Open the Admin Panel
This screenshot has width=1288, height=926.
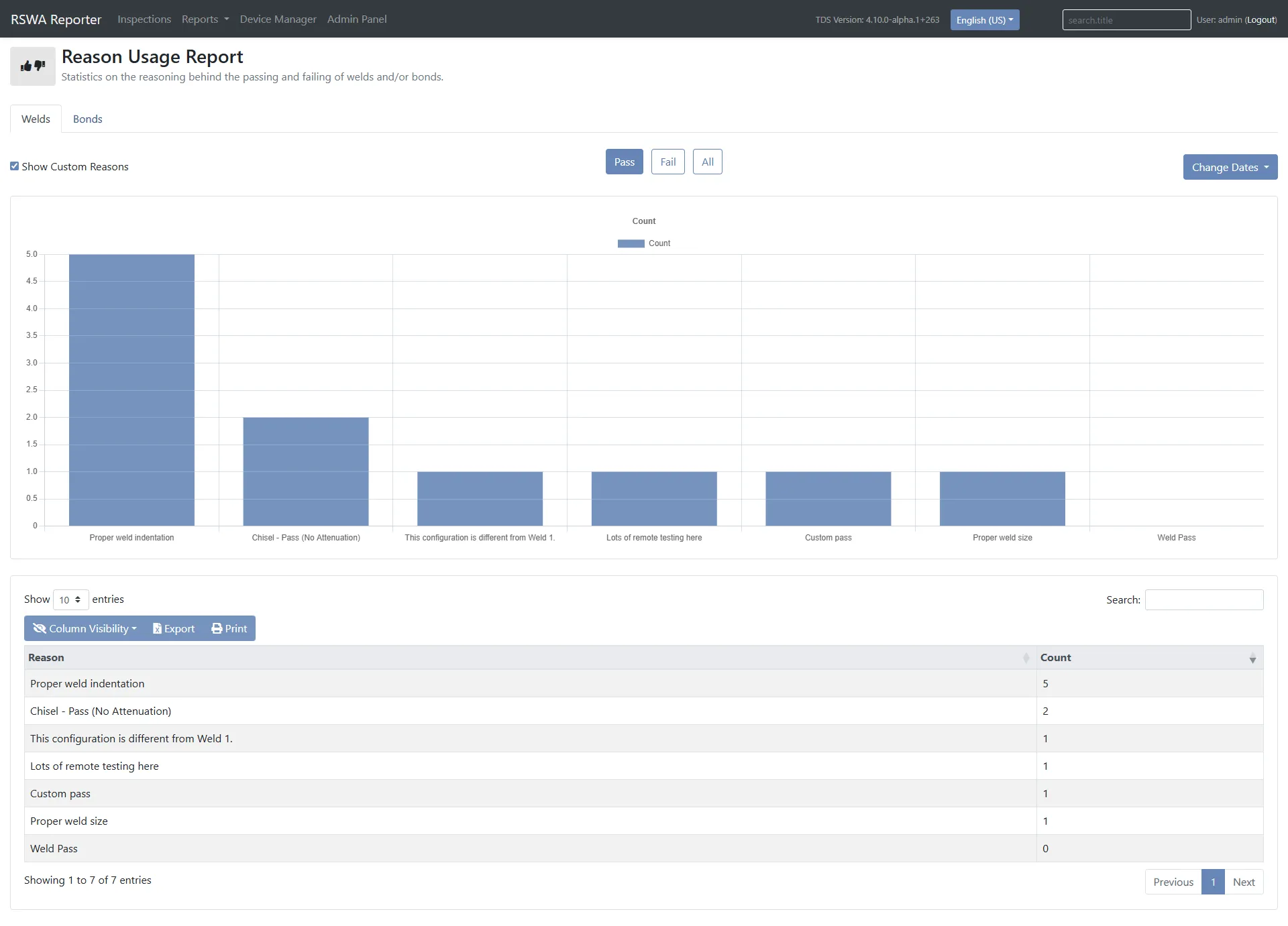356,19
